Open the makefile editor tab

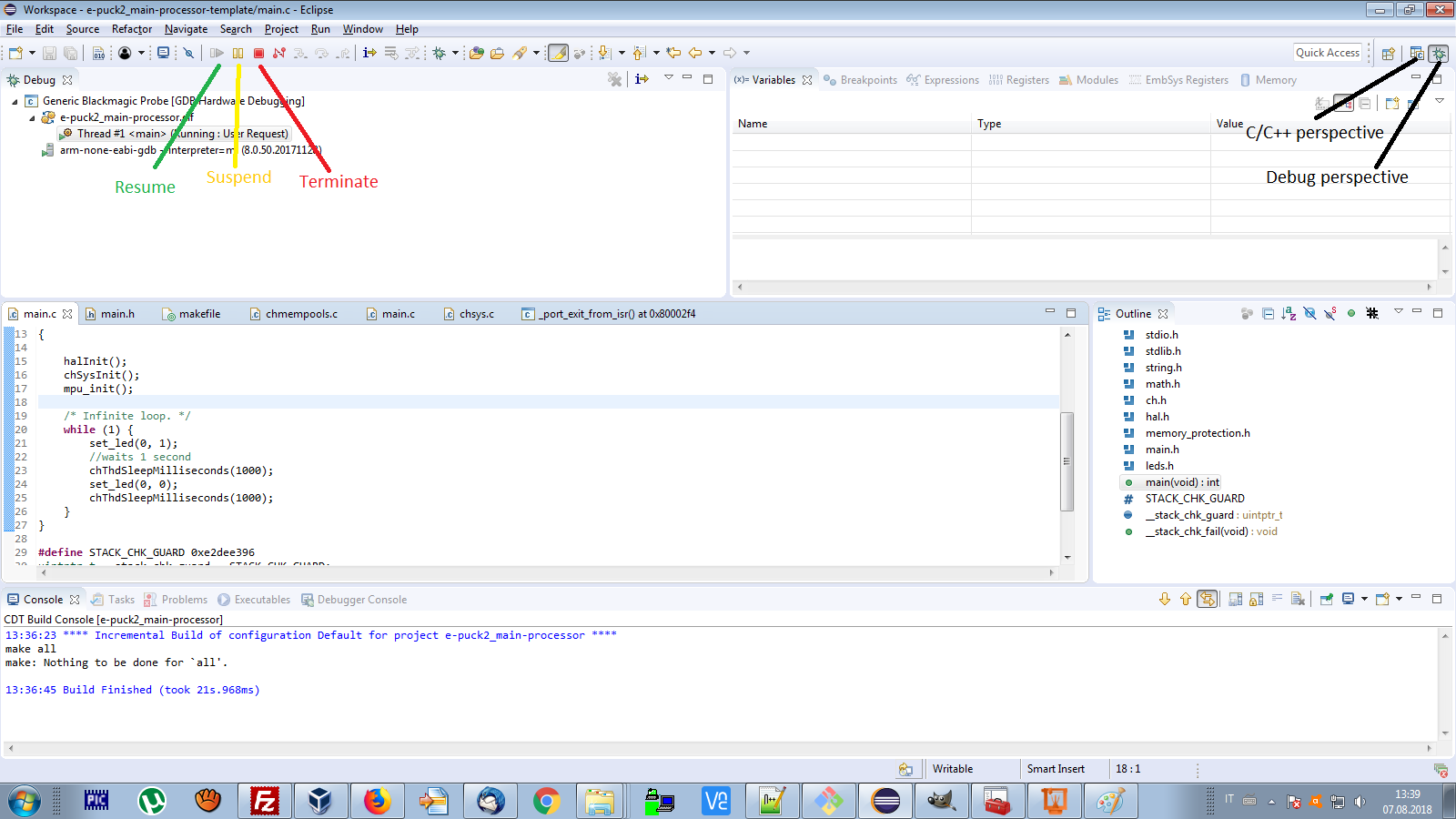coord(199,314)
